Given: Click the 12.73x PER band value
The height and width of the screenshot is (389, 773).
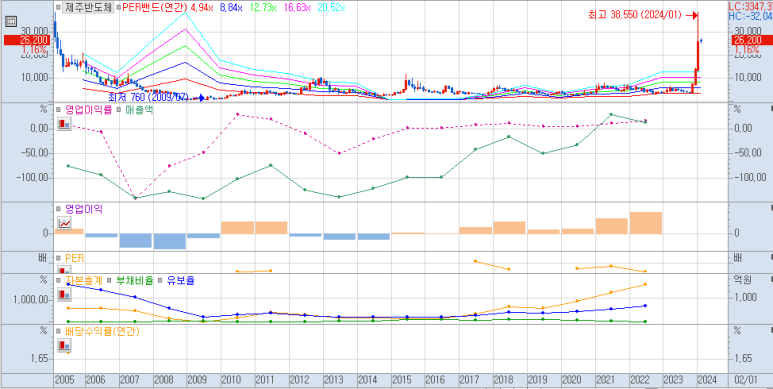Looking at the screenshot, I should (x=264, y=7).
